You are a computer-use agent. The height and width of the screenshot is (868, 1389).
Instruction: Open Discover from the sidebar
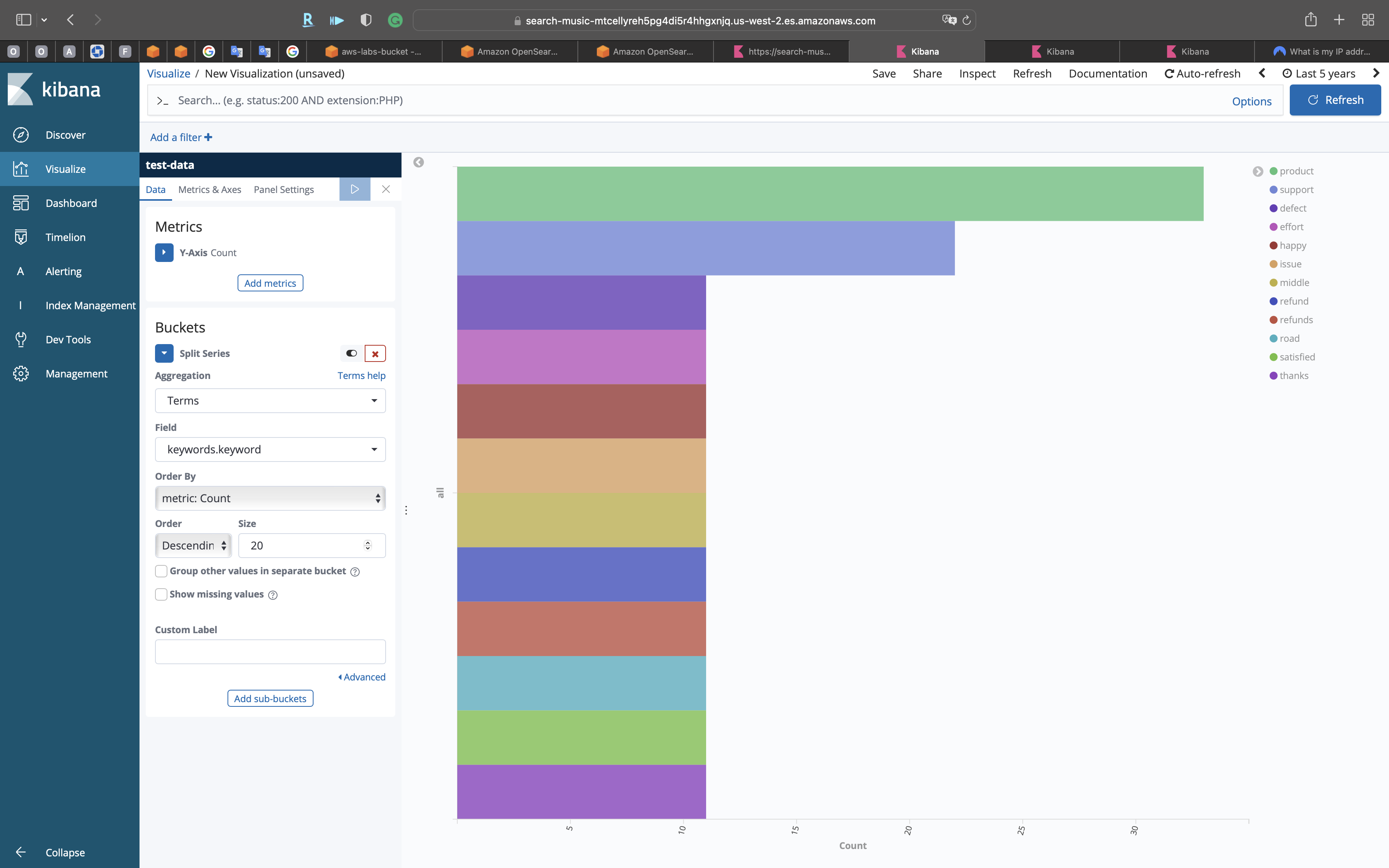(x=65, y=135)
